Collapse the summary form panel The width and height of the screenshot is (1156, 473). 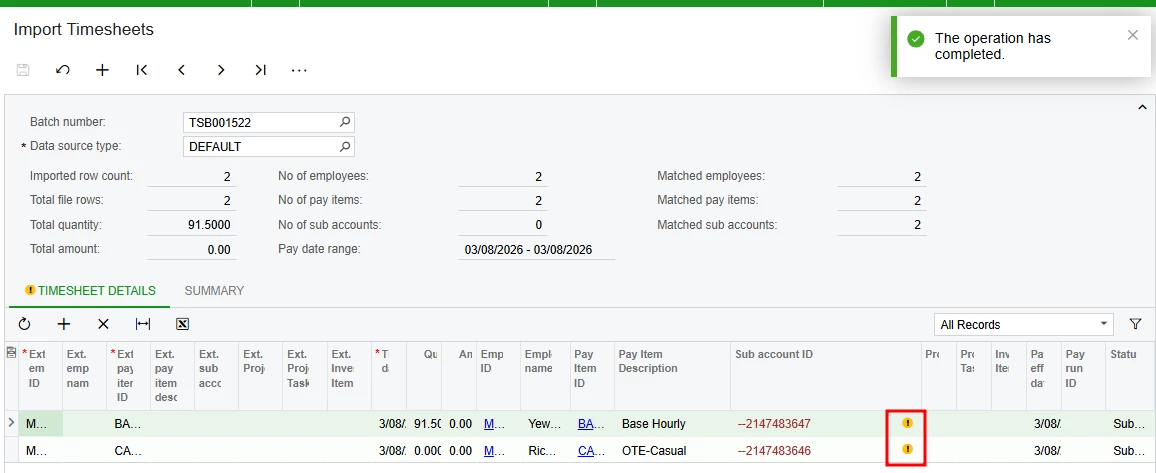[1142, 108]
